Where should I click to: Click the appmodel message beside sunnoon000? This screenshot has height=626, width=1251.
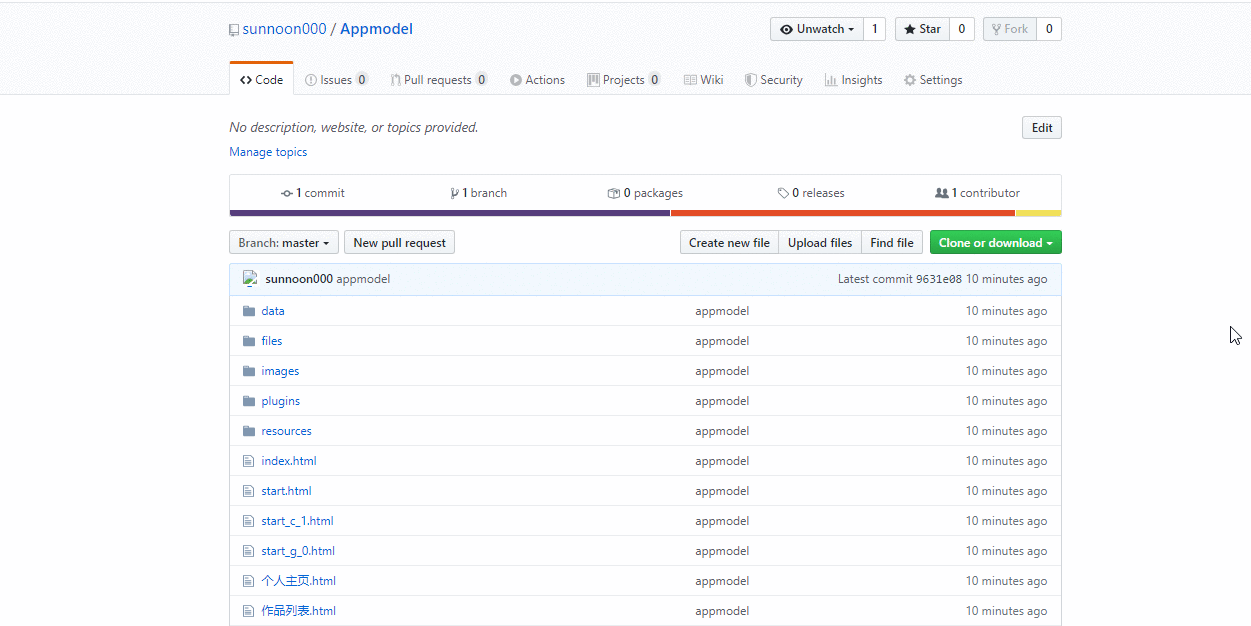pyautogui.click(x=363, y=279)
